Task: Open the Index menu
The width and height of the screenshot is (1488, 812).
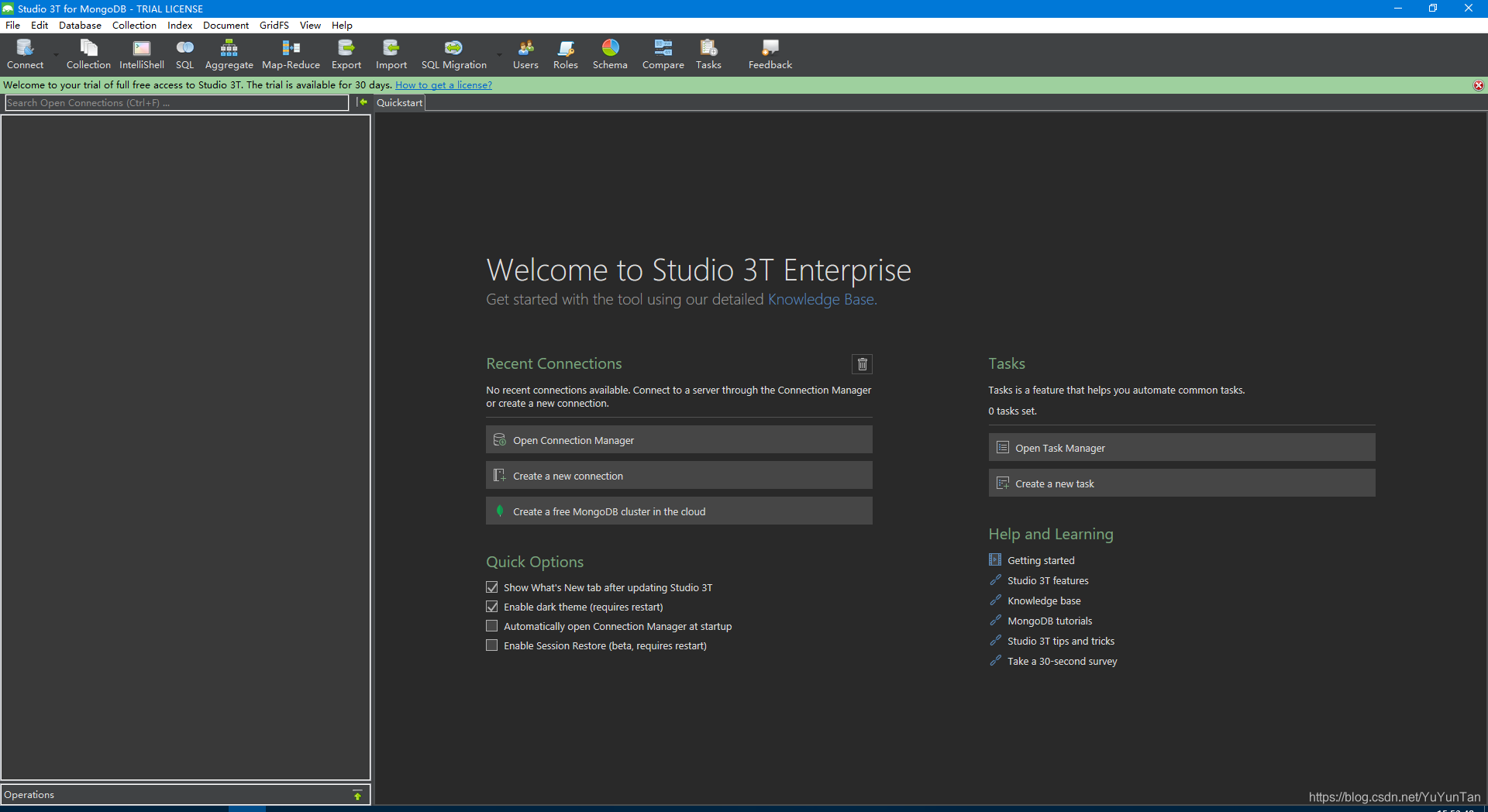Action: (x=180, y=26)
